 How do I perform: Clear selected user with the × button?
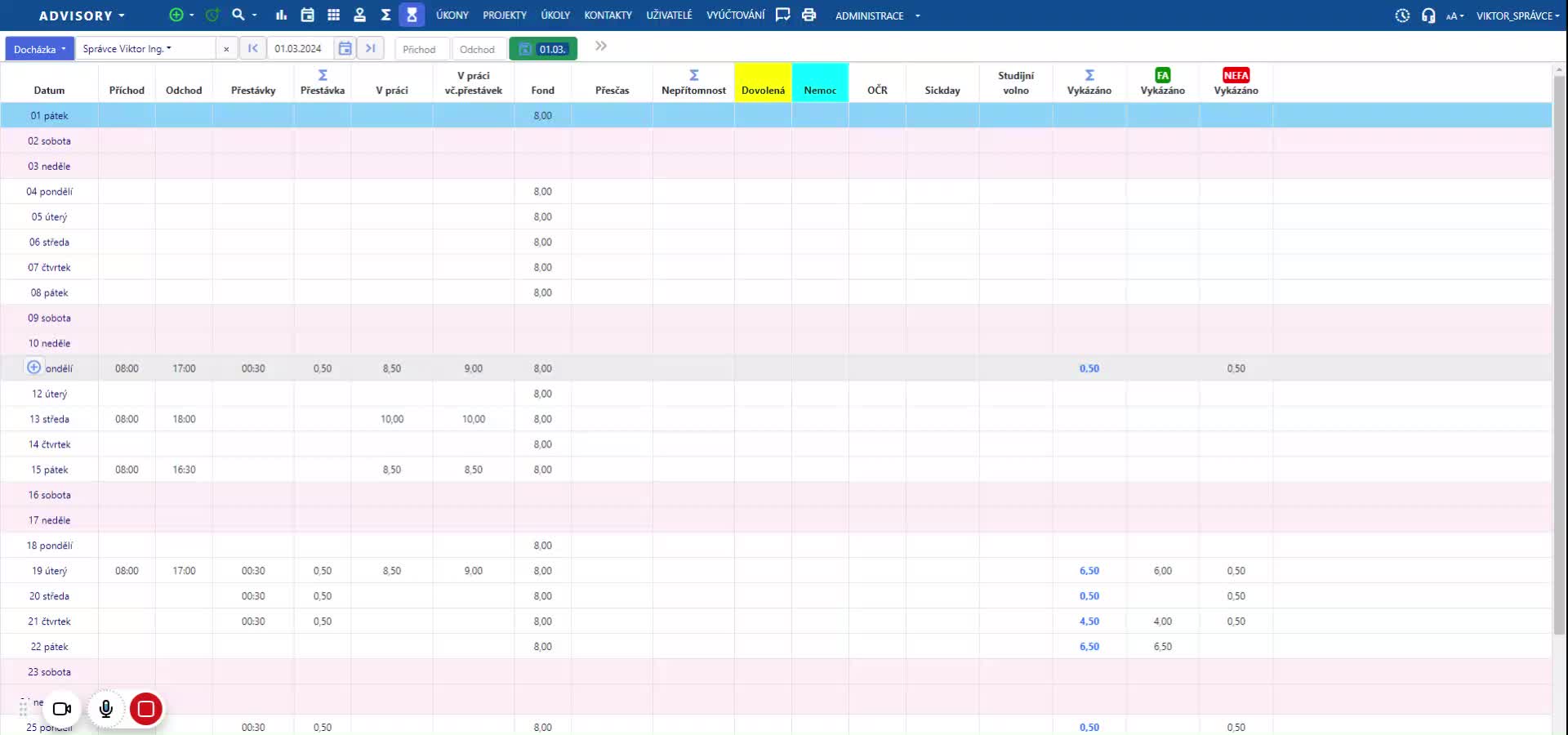point(226,49)
